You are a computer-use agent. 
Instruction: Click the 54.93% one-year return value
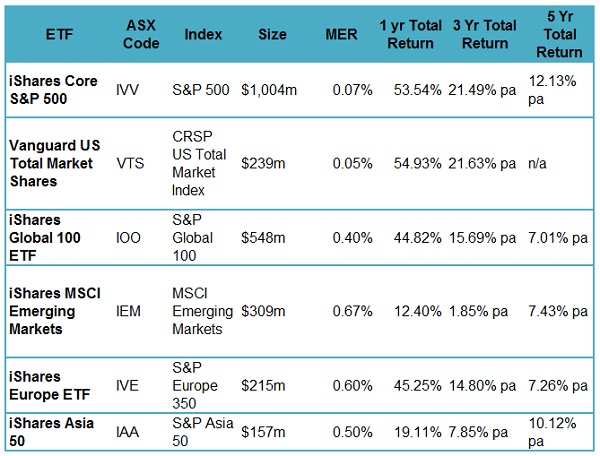(410, 163)
